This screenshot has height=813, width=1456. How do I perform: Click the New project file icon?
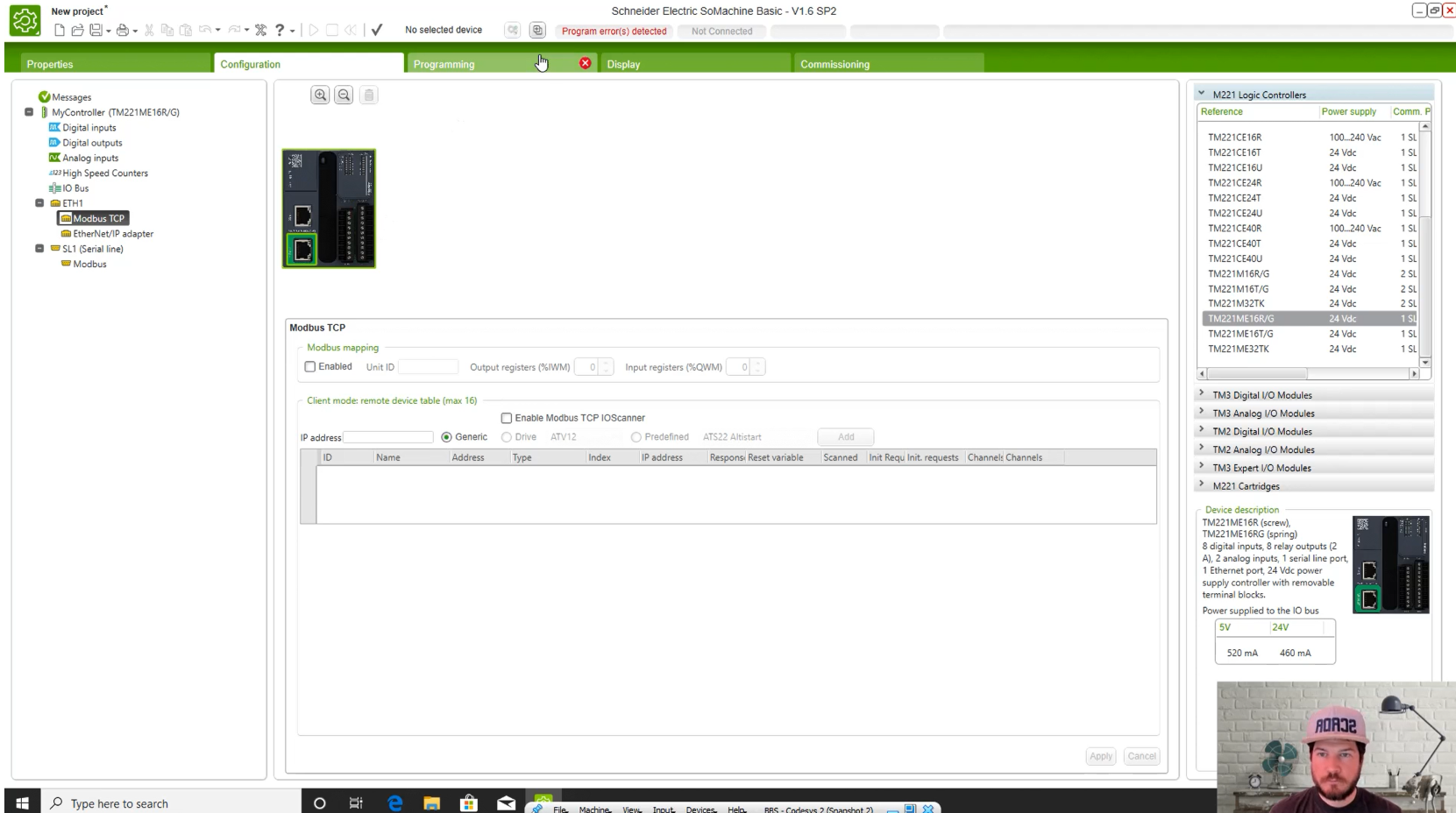click(x=60, y=31)
